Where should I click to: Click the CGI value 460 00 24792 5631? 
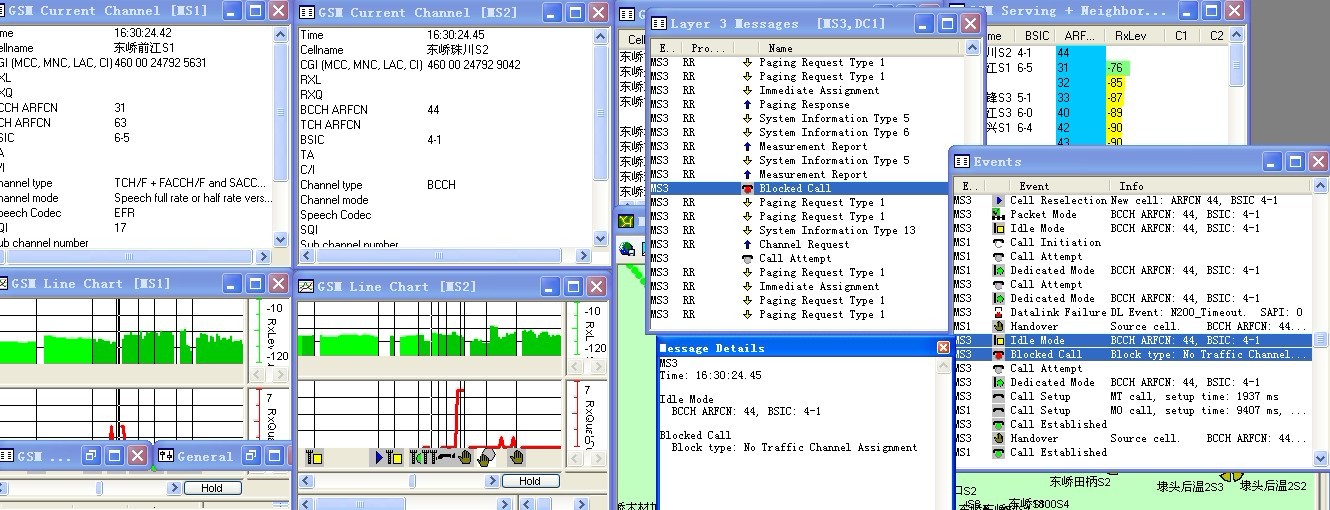pyautogui.click(x=160, y=62)
